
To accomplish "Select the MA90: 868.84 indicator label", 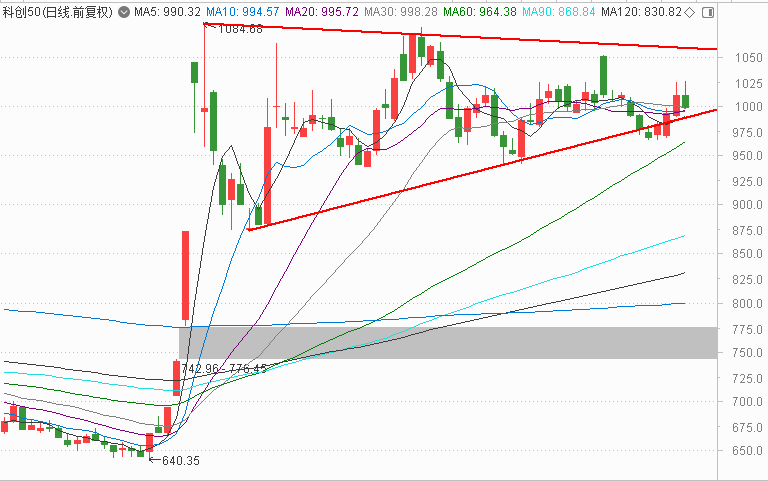I will coord(559,12).
